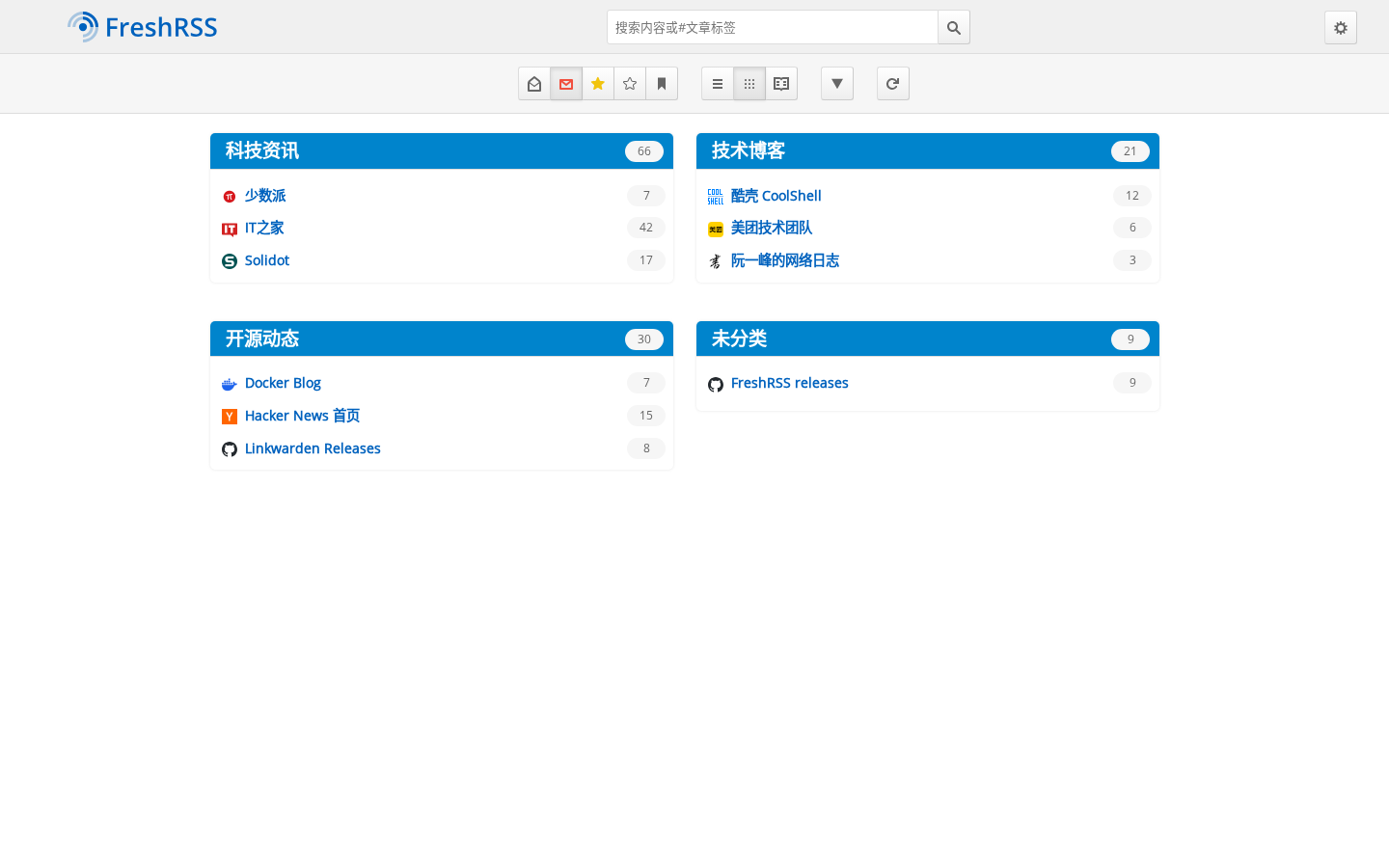
Task: Open the 开源动态 category
Action: [x=262, y=339]
